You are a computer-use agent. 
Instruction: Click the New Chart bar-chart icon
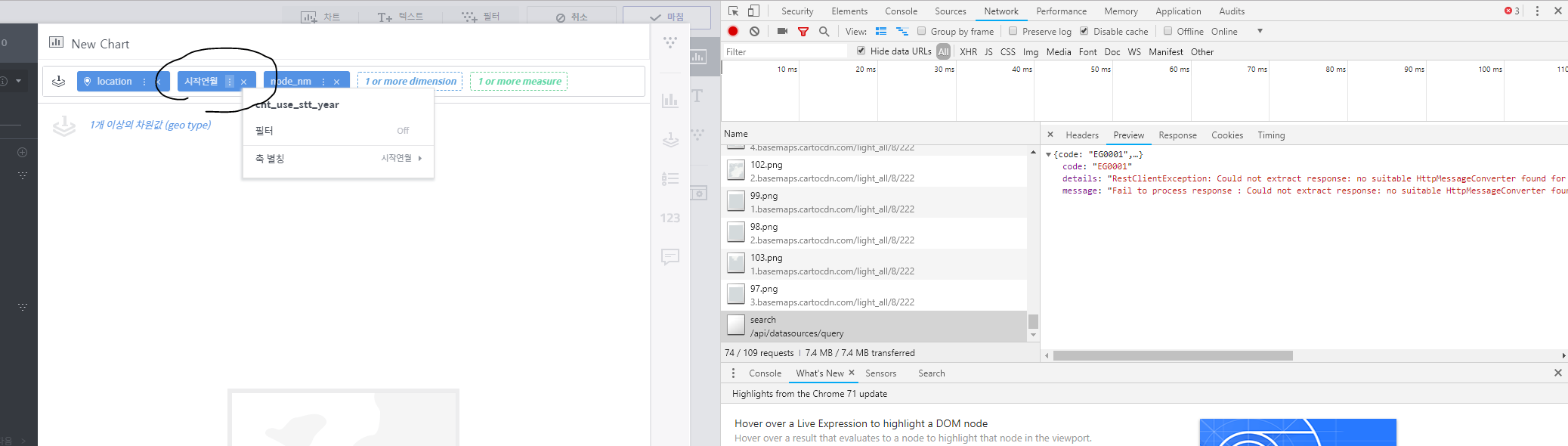(x=56, y=42)
